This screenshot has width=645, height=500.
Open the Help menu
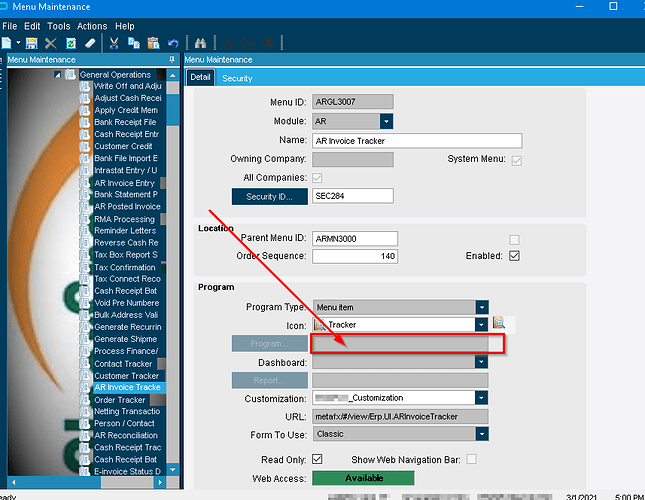tap(125, 26)
